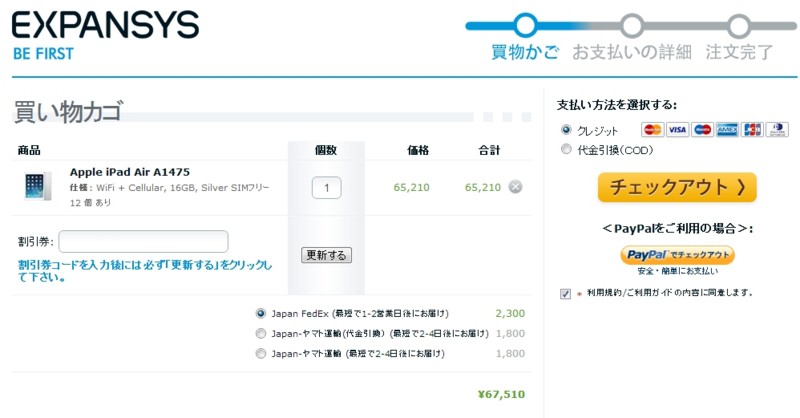The image size is (800, 418).
Task: Remove iPad Air from cart with X icon
Action: point(515,187)
